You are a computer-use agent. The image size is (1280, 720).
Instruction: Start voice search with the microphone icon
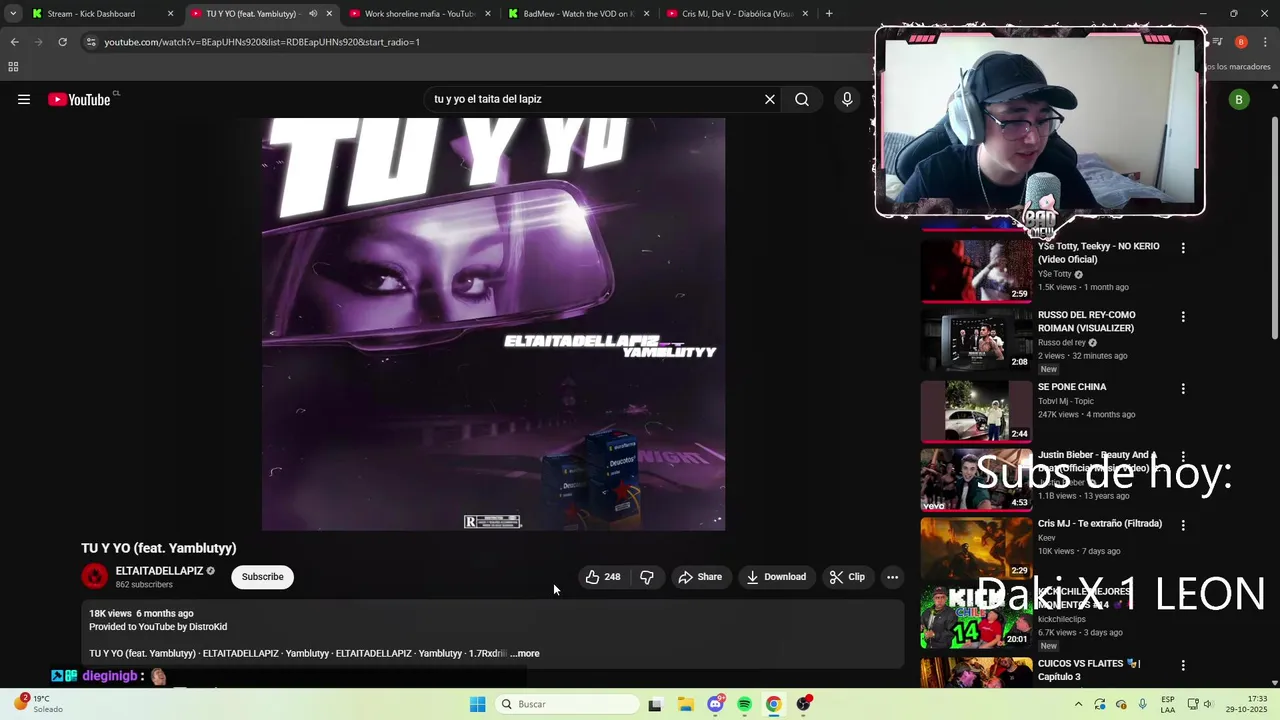pos(847,99)
